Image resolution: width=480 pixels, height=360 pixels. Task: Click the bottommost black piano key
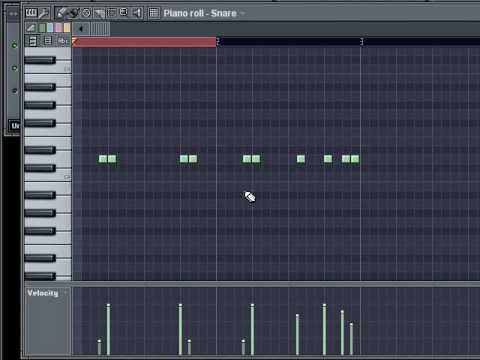pyautogui.click(x=40, y=276)
